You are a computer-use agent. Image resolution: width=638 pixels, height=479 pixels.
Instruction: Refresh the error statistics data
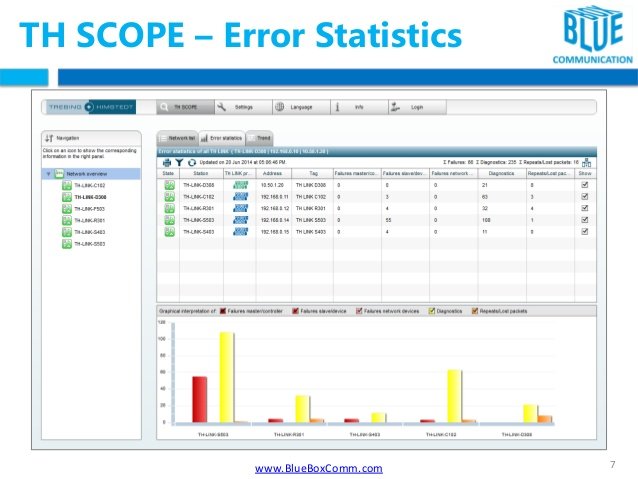189,161
